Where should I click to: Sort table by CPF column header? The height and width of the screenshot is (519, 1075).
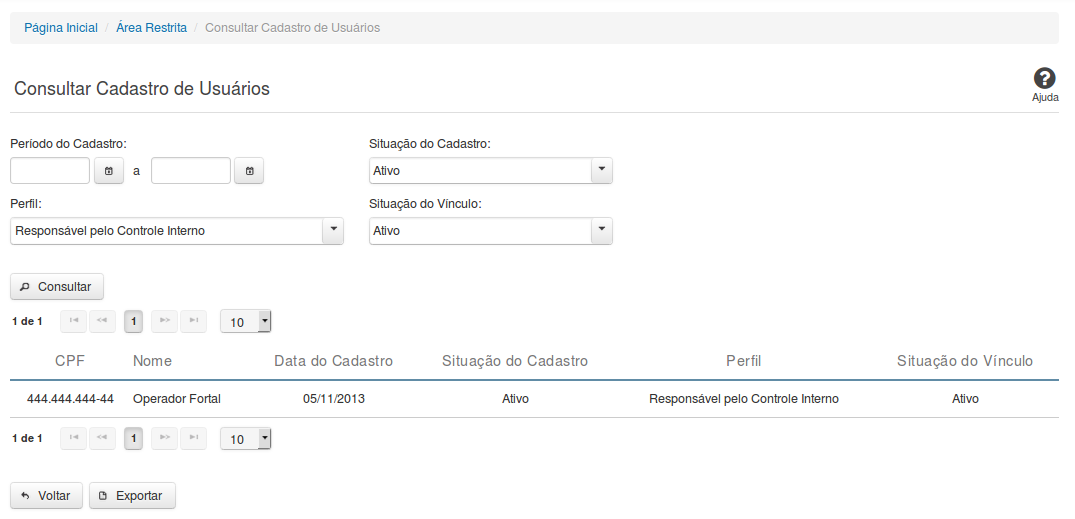70,361
